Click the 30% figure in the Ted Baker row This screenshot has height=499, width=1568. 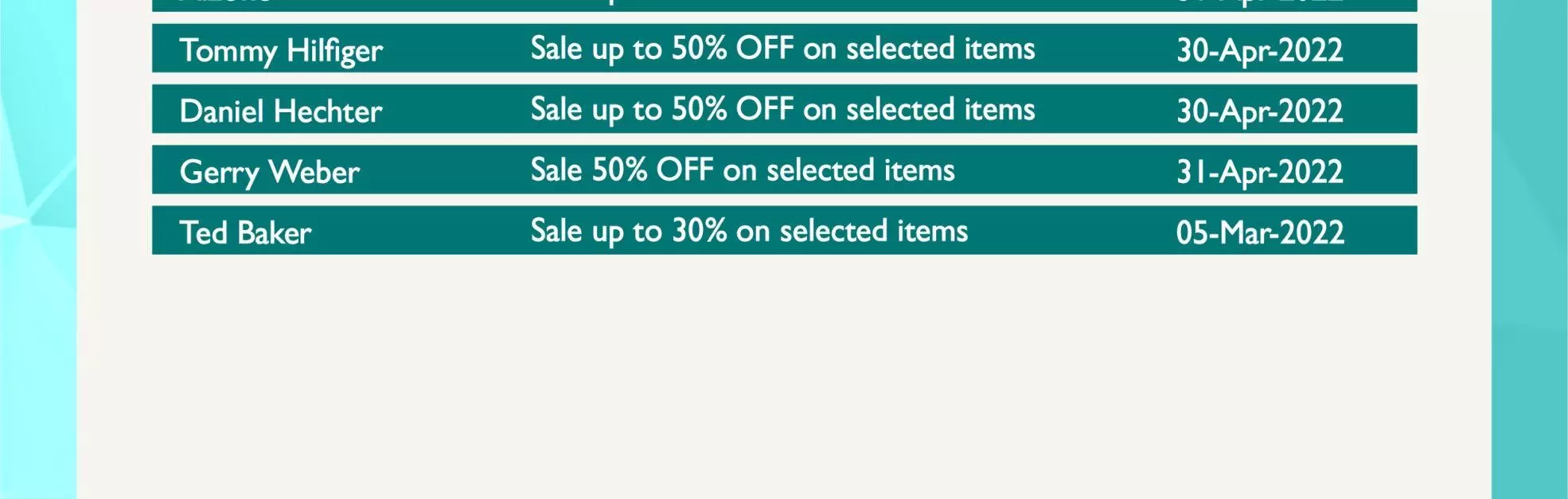point(700,231)
